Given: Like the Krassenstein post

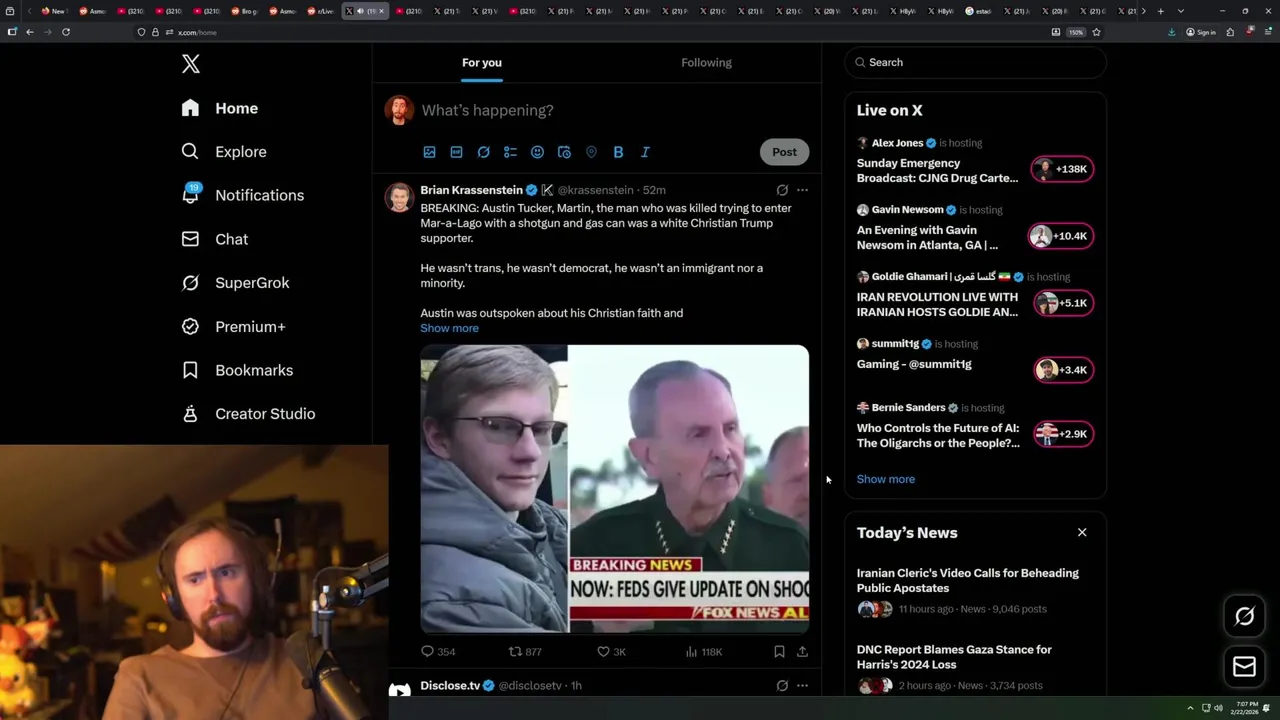Looking at the screenshot, I should point(611,651).
